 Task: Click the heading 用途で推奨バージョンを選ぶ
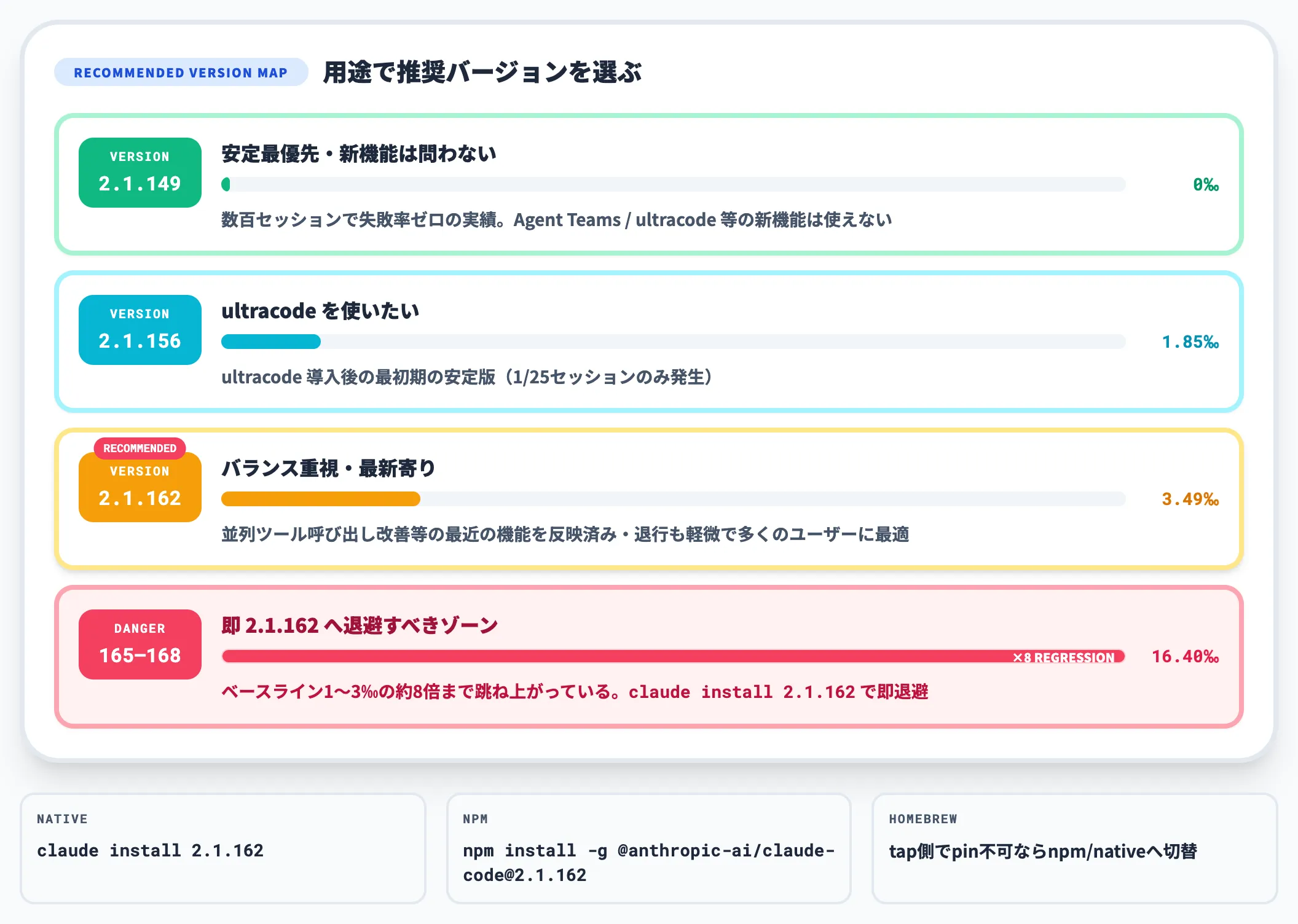click(482, 72)
